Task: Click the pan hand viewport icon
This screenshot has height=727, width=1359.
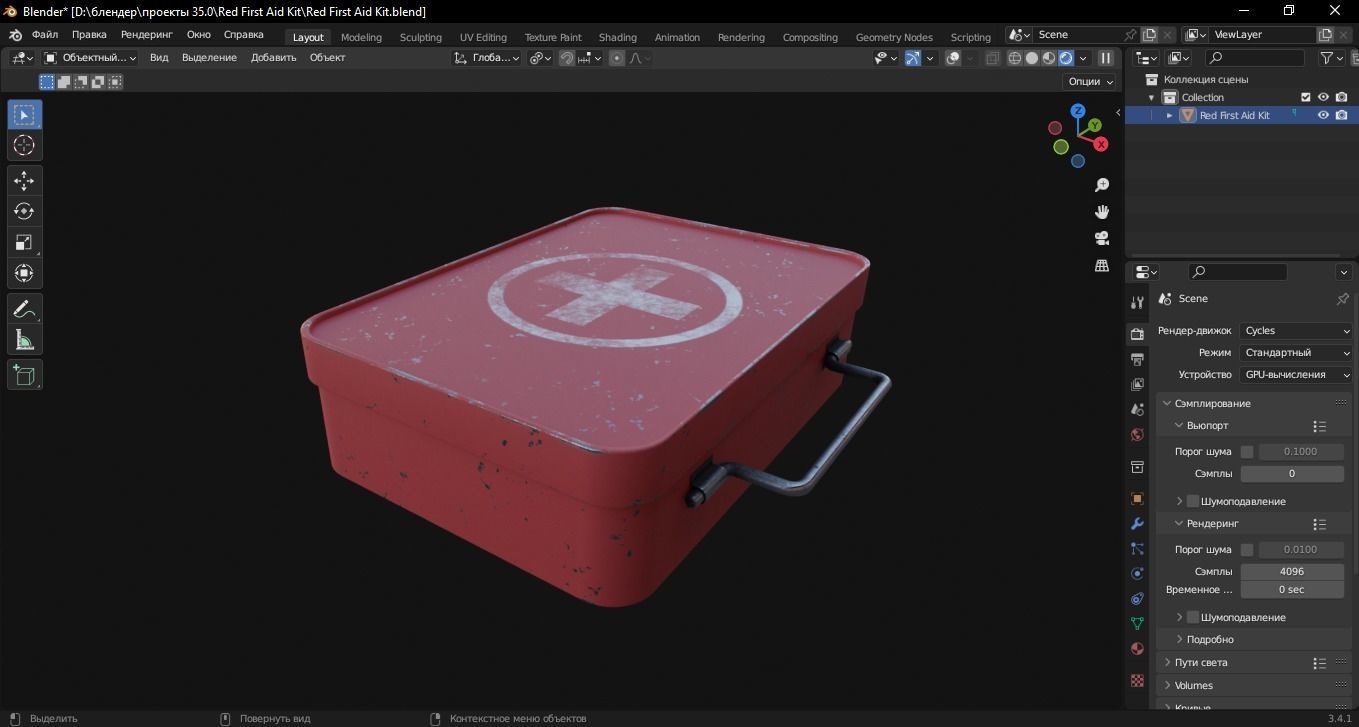Action: pos(1102,212)
